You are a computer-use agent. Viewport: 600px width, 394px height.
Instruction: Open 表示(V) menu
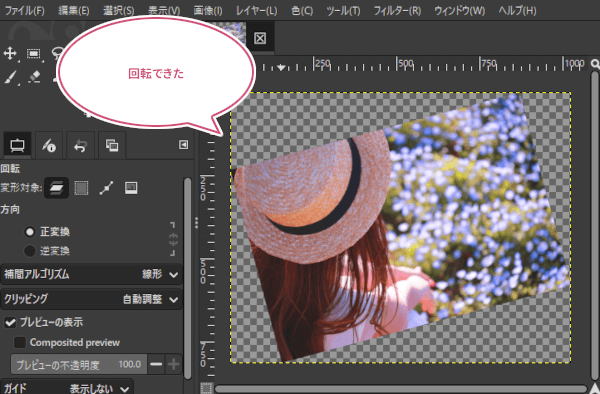click(x=164, y=10)
